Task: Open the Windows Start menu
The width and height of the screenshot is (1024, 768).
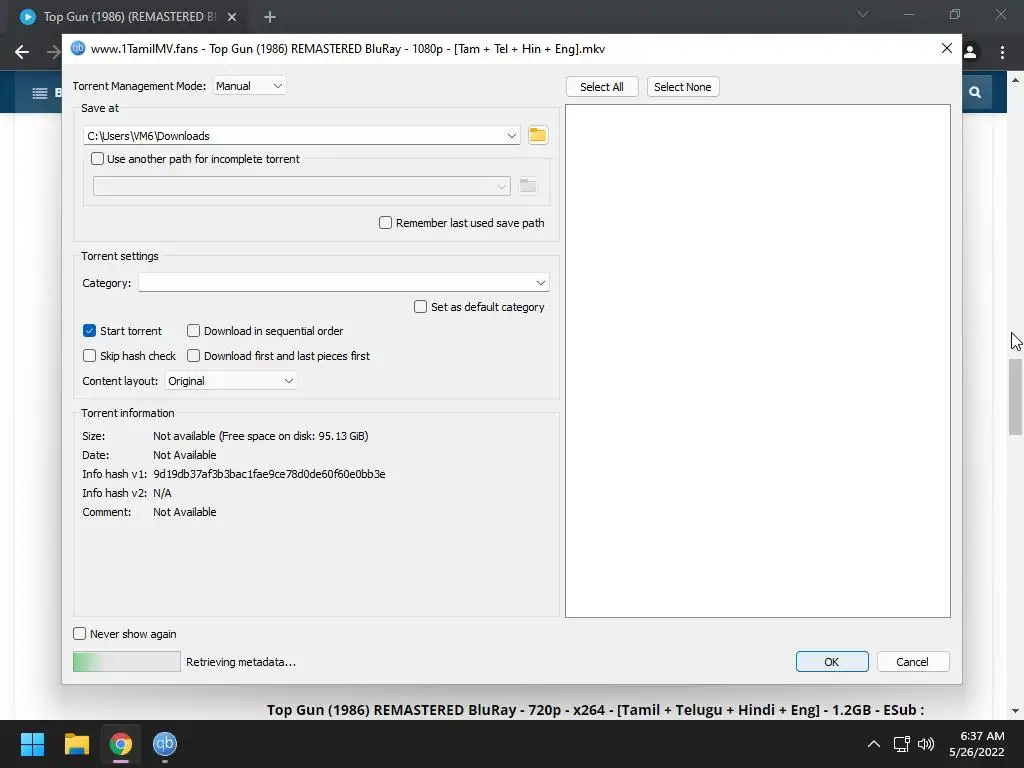Action: coord(32,743)
